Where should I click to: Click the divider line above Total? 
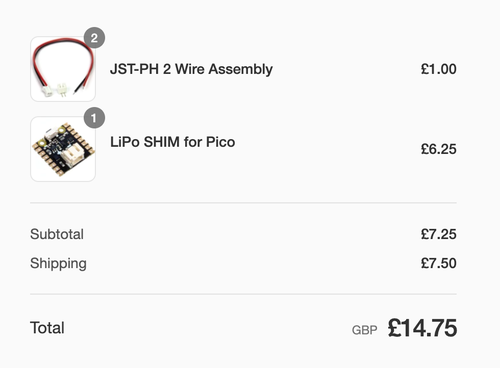pyautogui.click(x=243, y=294)
